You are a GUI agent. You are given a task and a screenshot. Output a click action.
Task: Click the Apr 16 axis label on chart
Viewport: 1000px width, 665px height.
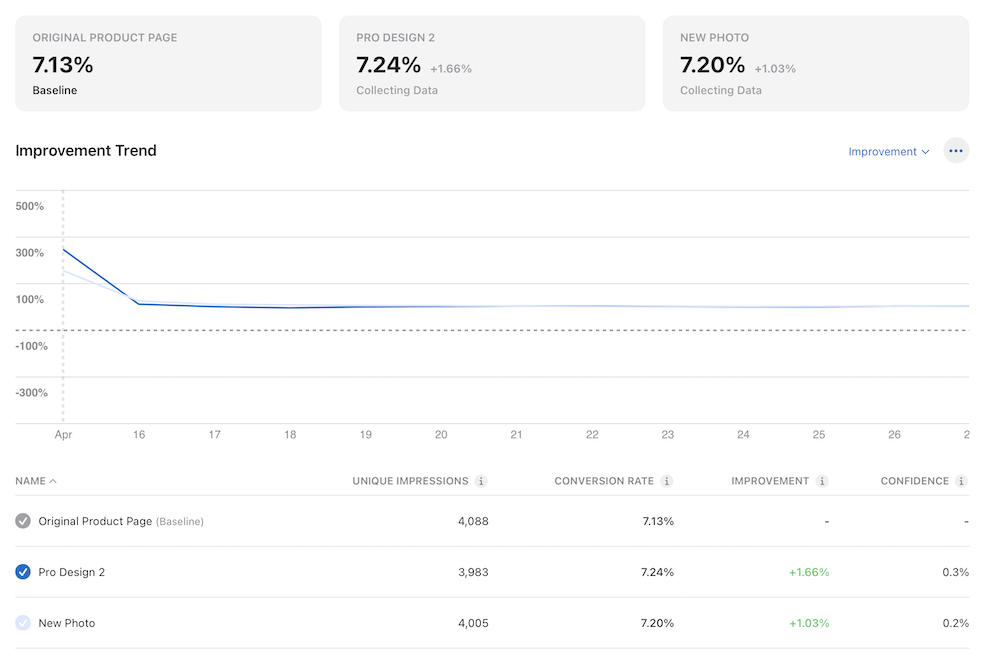click(x=139, y=434)
